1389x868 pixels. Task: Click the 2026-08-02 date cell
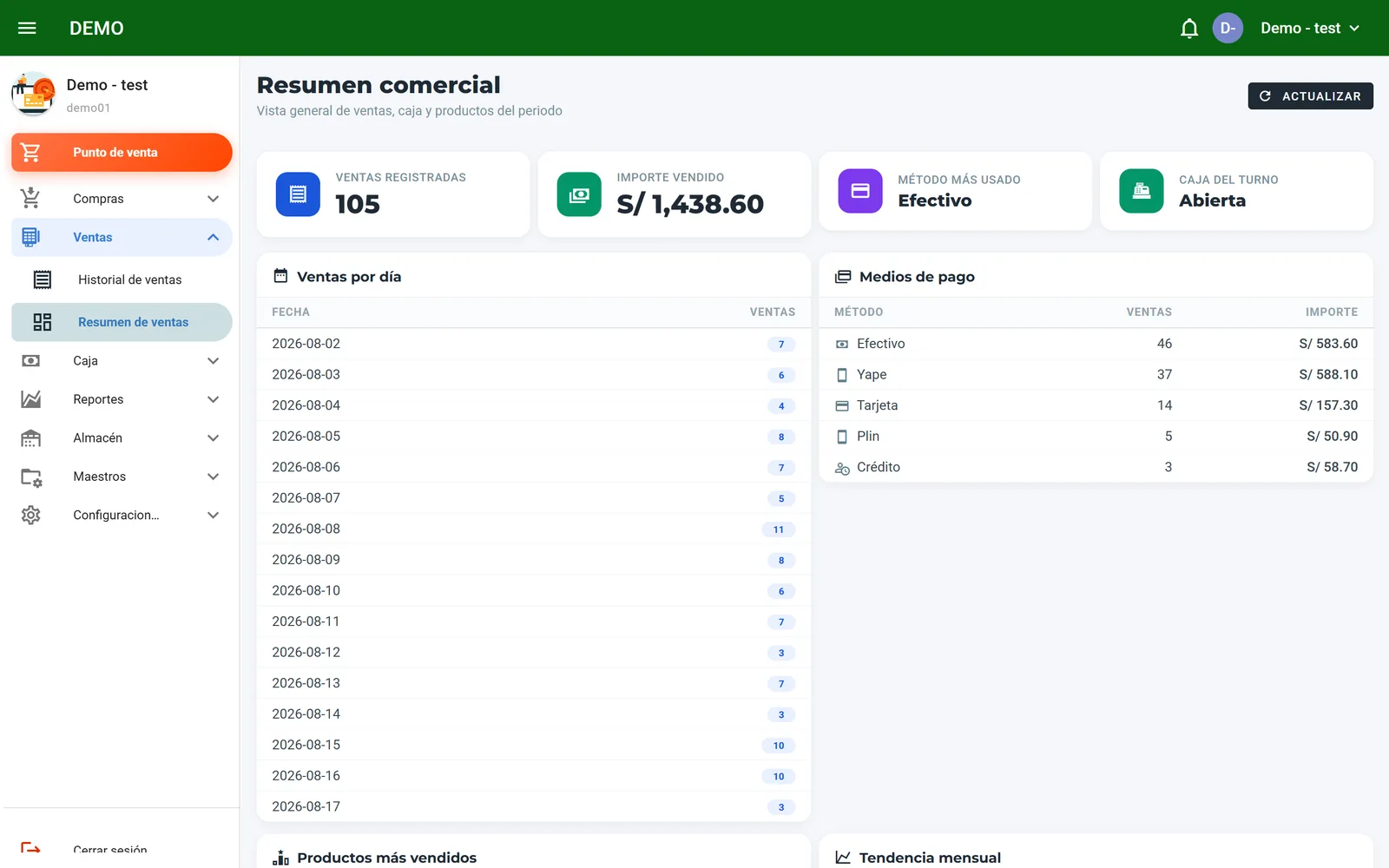(306, 344)
